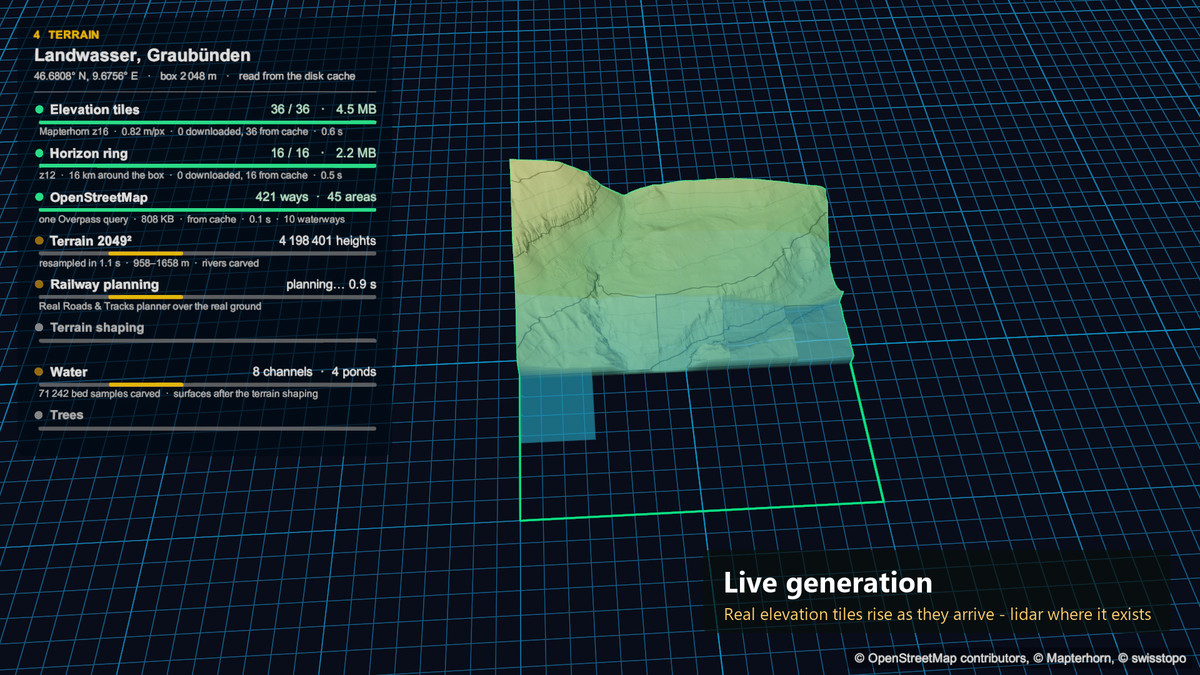This screenshot has width=1200, height=675.
Task: Click the "421 ways" value
Action: 282,197
